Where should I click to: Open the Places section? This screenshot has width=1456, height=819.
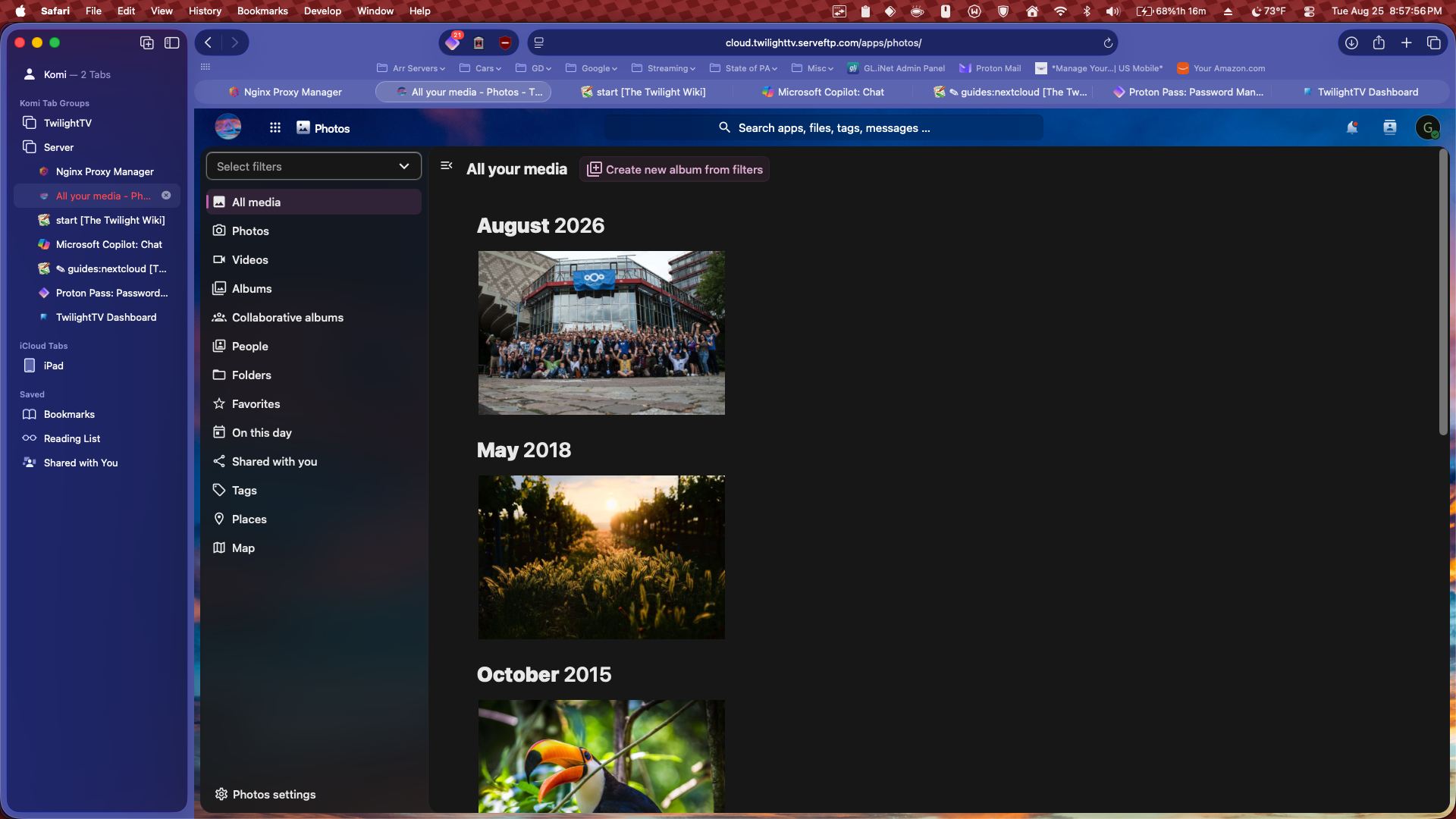[314, 519]
